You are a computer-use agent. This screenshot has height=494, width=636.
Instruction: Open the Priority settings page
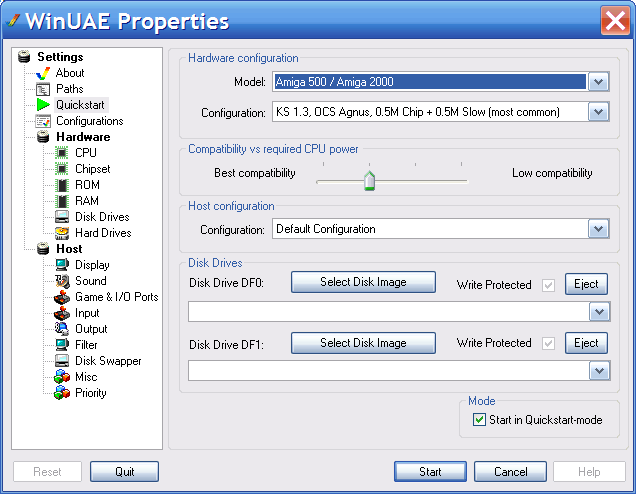pos(90,393)
